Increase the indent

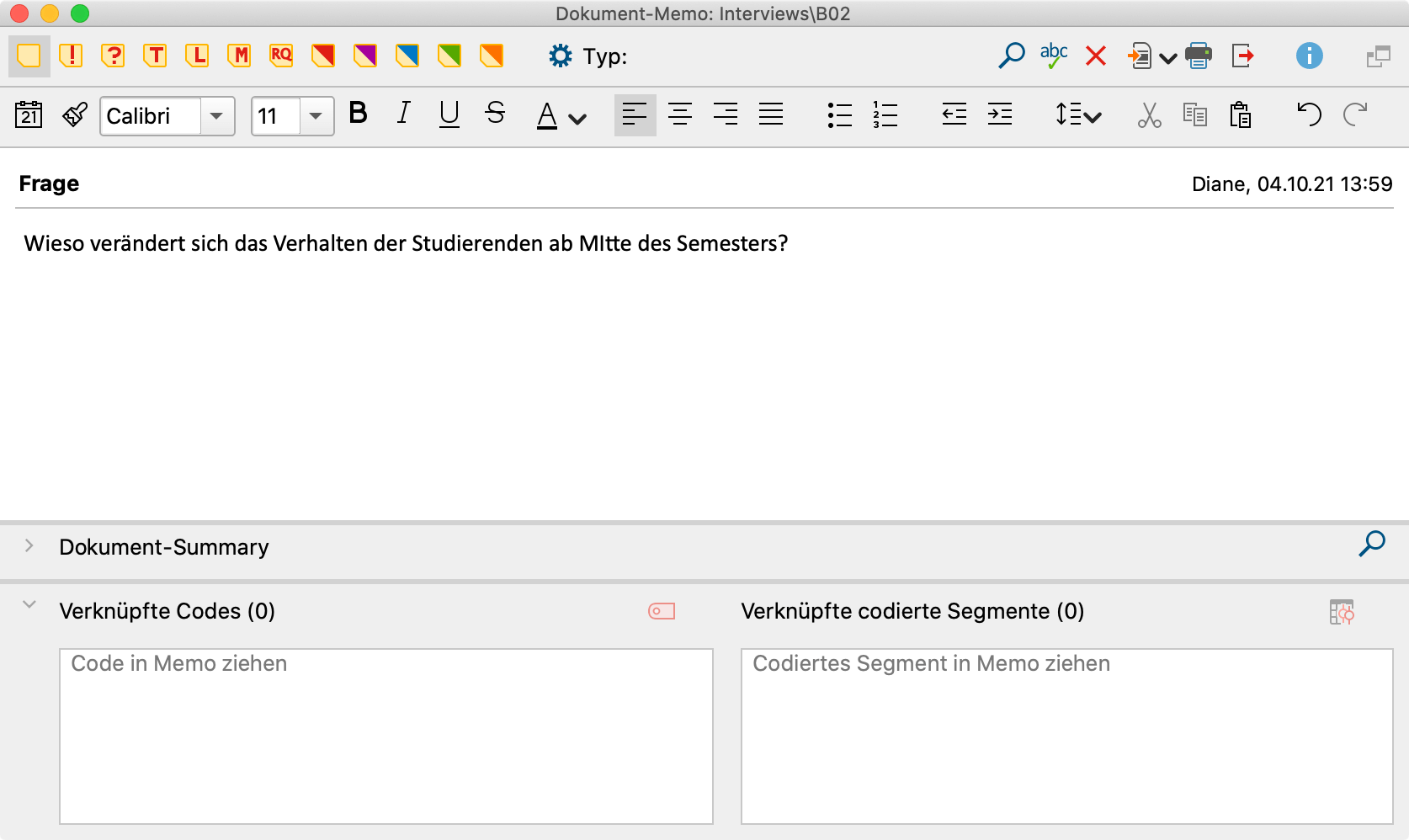pos(1000,114)
